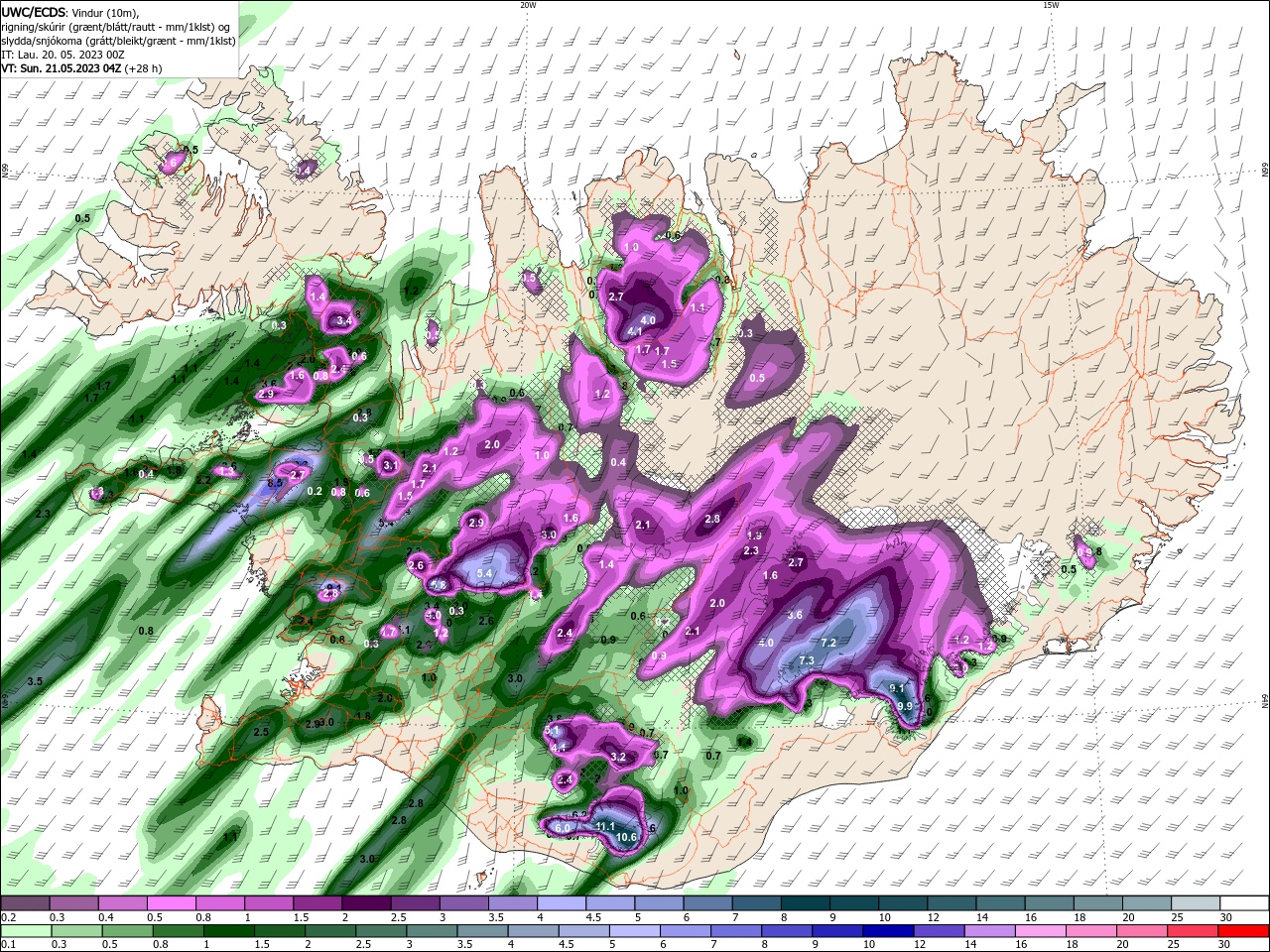Image resolution: width=1270 pixels, height=952 pixels.
Task: Click the 3.6 precipitation value on the map
Action: pyautogui.click(x=795, y=615)
